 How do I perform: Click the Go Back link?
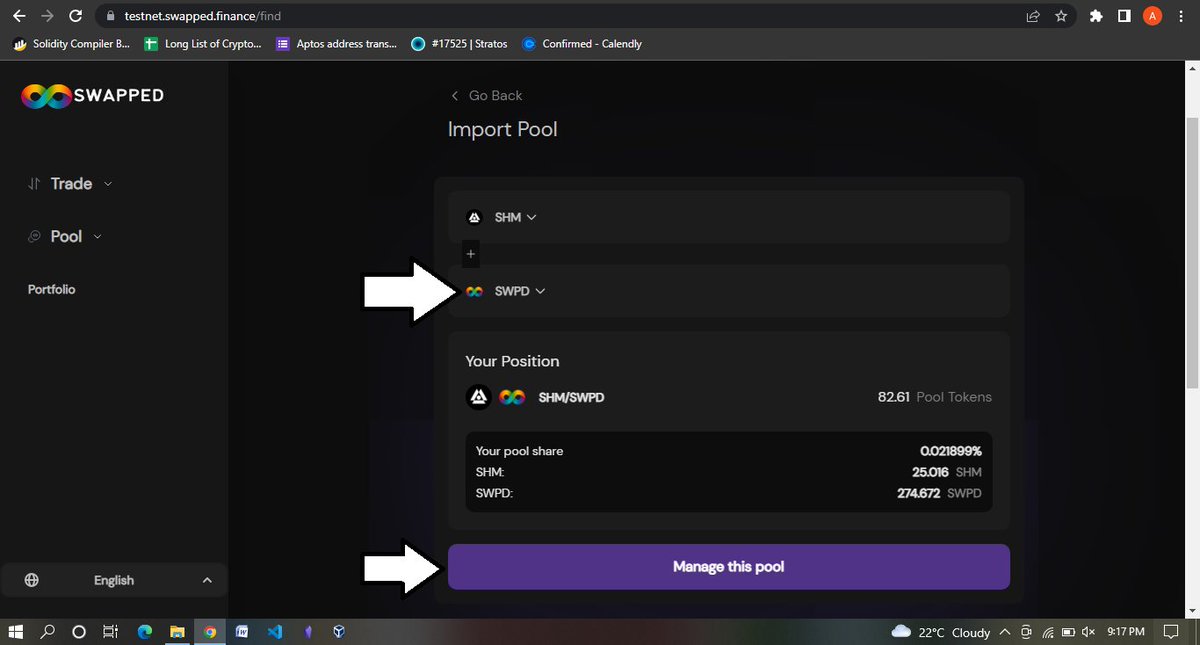coord(486,96)
